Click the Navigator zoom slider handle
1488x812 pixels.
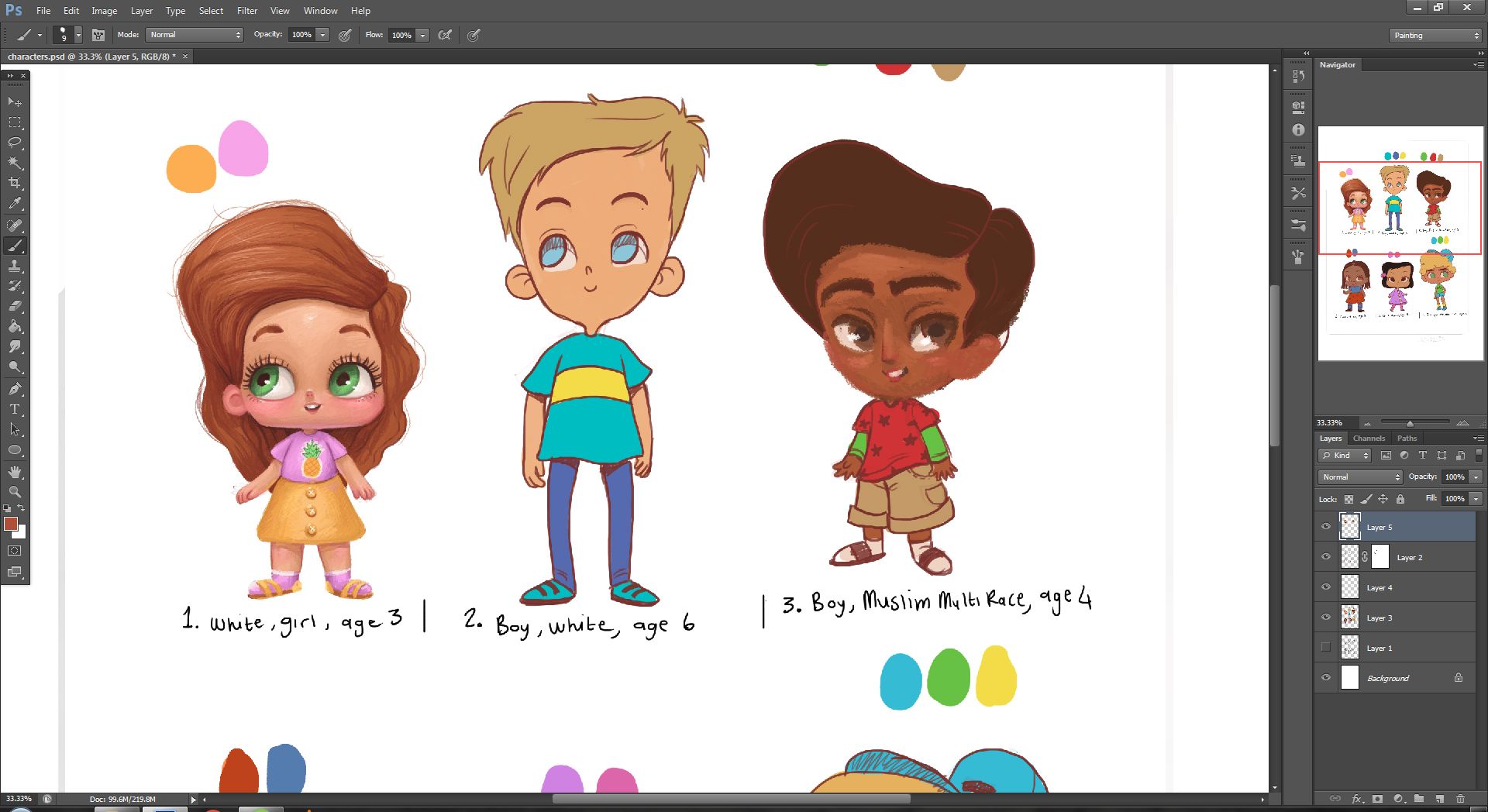click(x=1410, y=424)
